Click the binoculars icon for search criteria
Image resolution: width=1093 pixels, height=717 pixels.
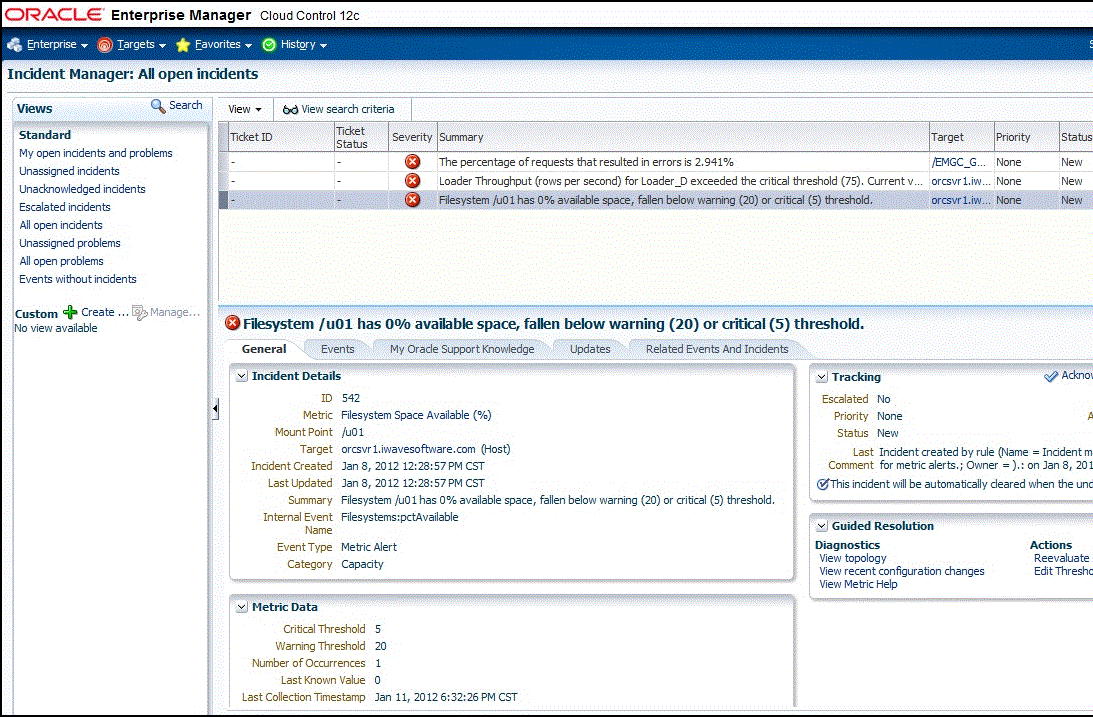click(x=290, y=109)
